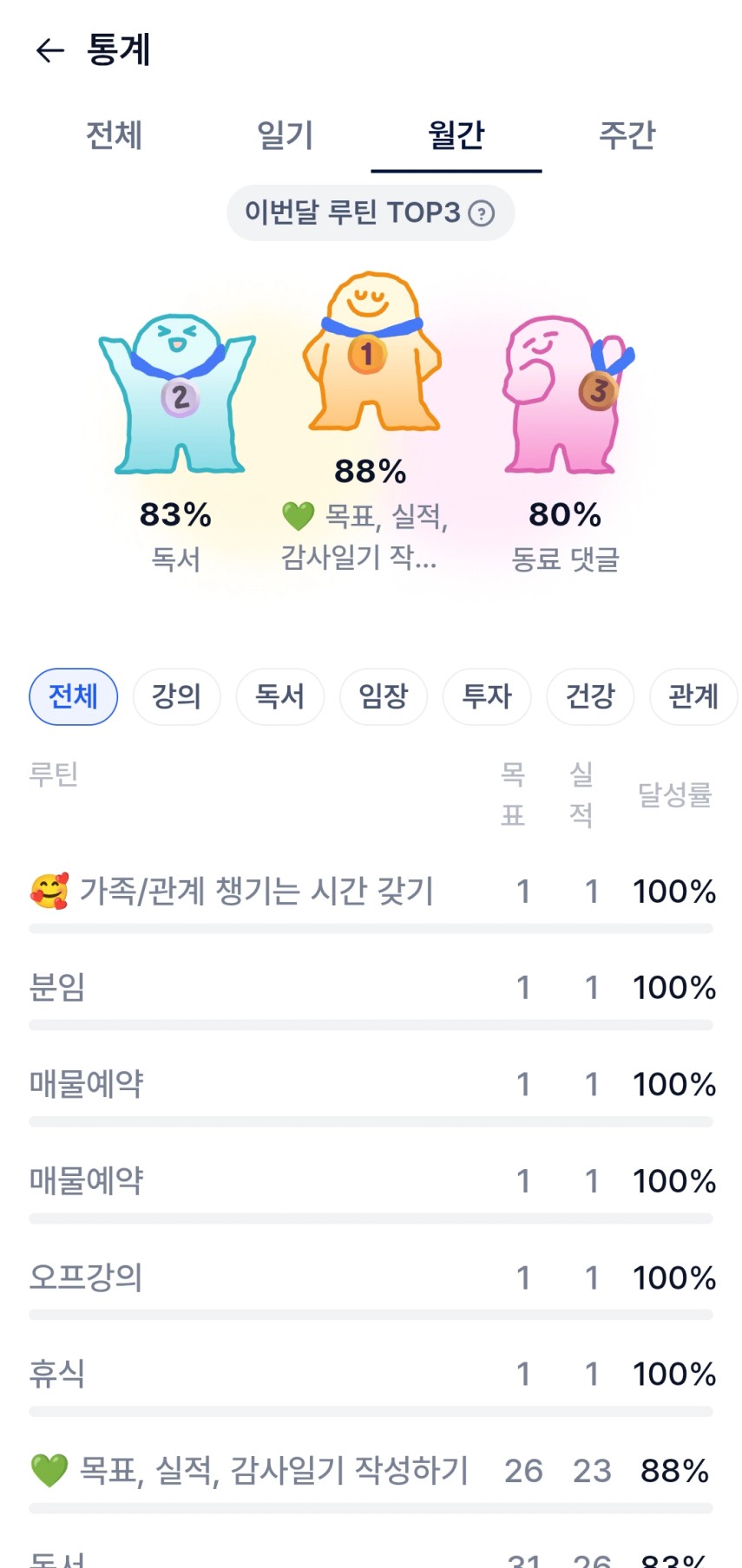Screen dimensions: 742x1568
Task: Open the TOP3 help question-mark icon
Action: (482, 213)
